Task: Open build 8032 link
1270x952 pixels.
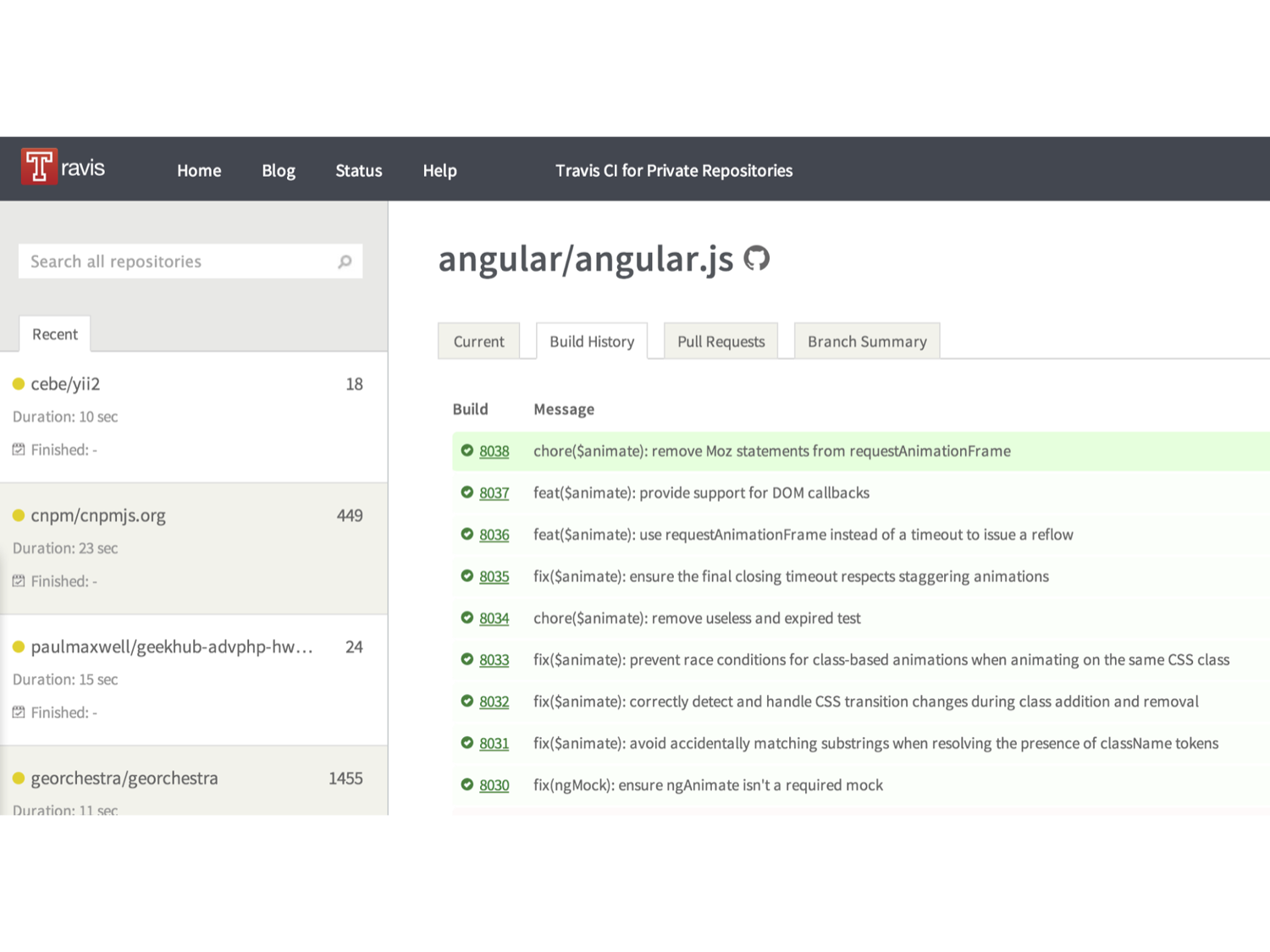Action: click(x=494, y=702)
